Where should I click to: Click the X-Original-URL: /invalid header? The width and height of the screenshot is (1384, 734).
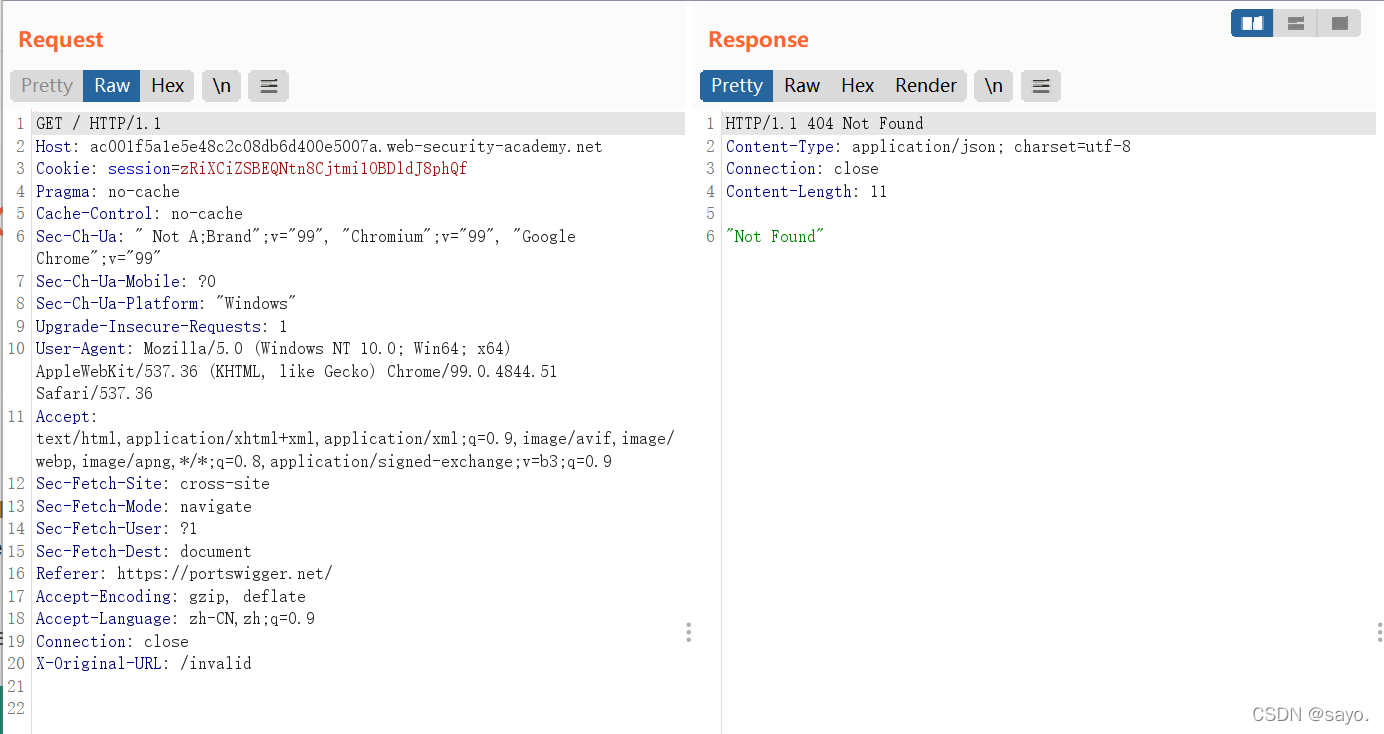[x=144, y=664]
